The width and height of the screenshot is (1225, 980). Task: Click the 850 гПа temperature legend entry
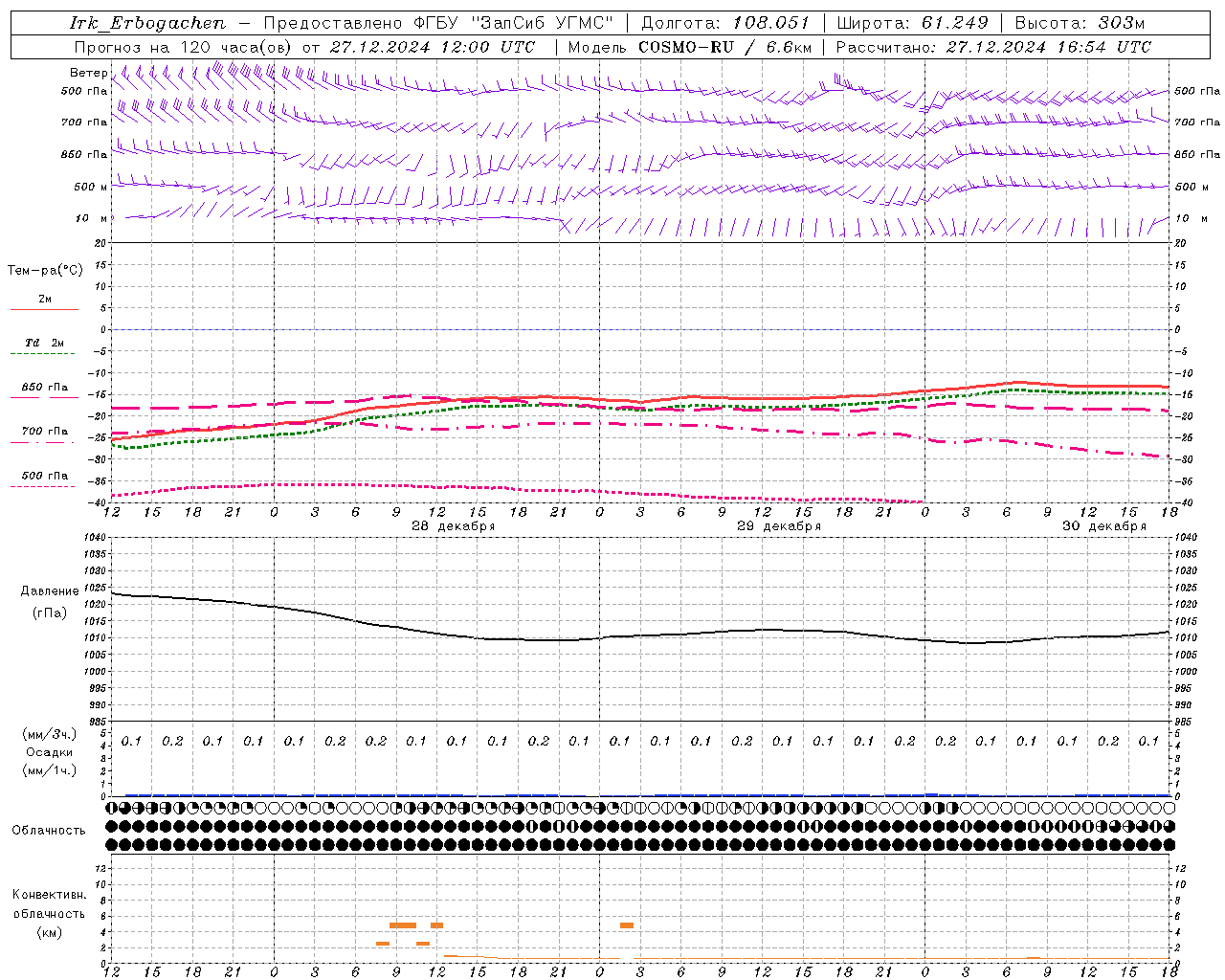(x=44, y=391)
